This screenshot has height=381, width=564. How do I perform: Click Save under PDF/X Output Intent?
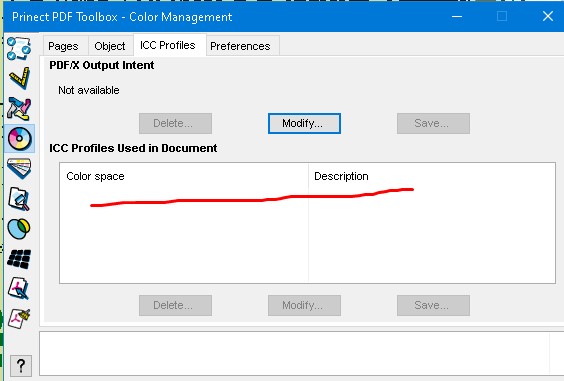tap(433, 123)
